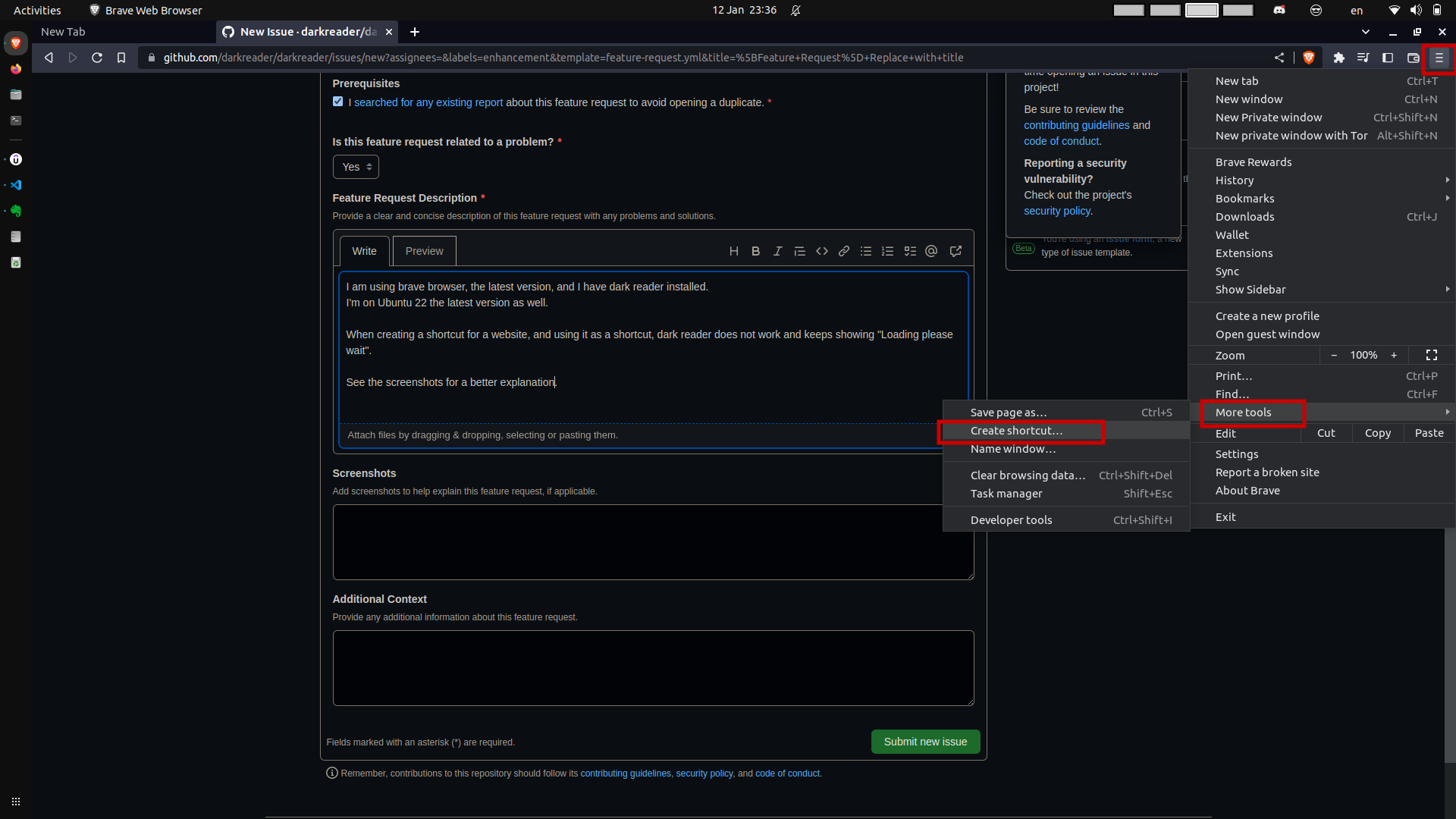Open the tab search chevron in title bar

(1365, 32)
